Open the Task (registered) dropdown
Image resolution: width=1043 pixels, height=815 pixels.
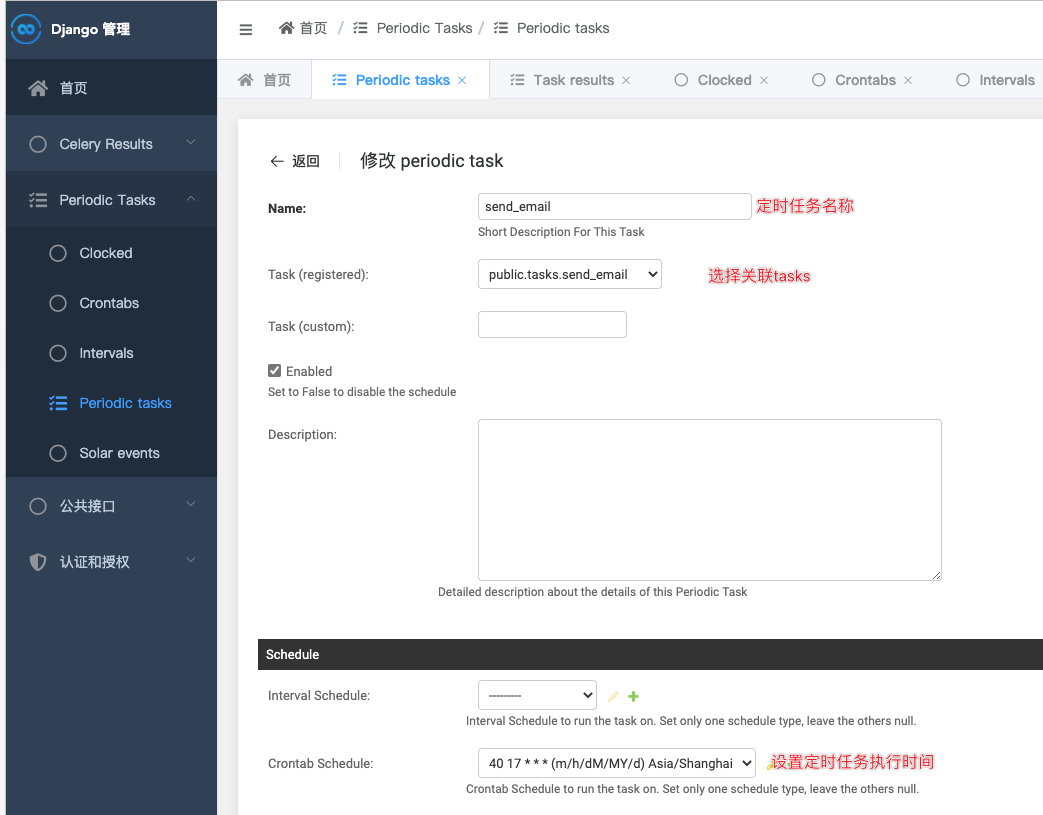point(569,274)
